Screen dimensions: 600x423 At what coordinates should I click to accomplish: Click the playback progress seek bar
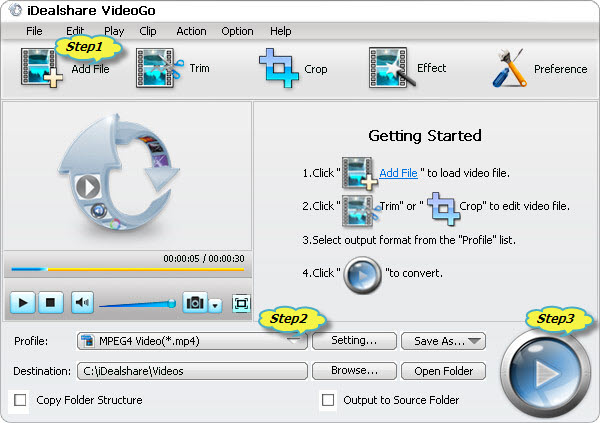click(x=128, y=269)
